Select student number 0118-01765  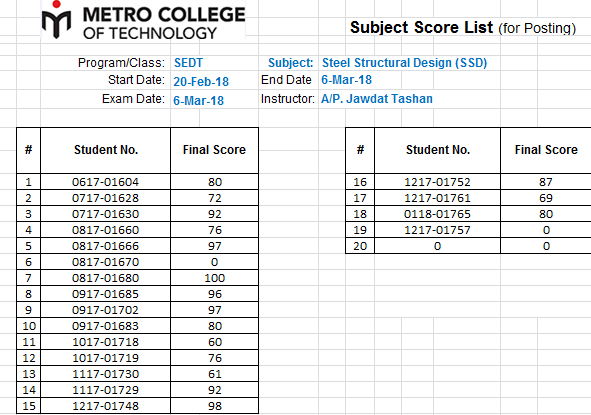pos(438,214)
